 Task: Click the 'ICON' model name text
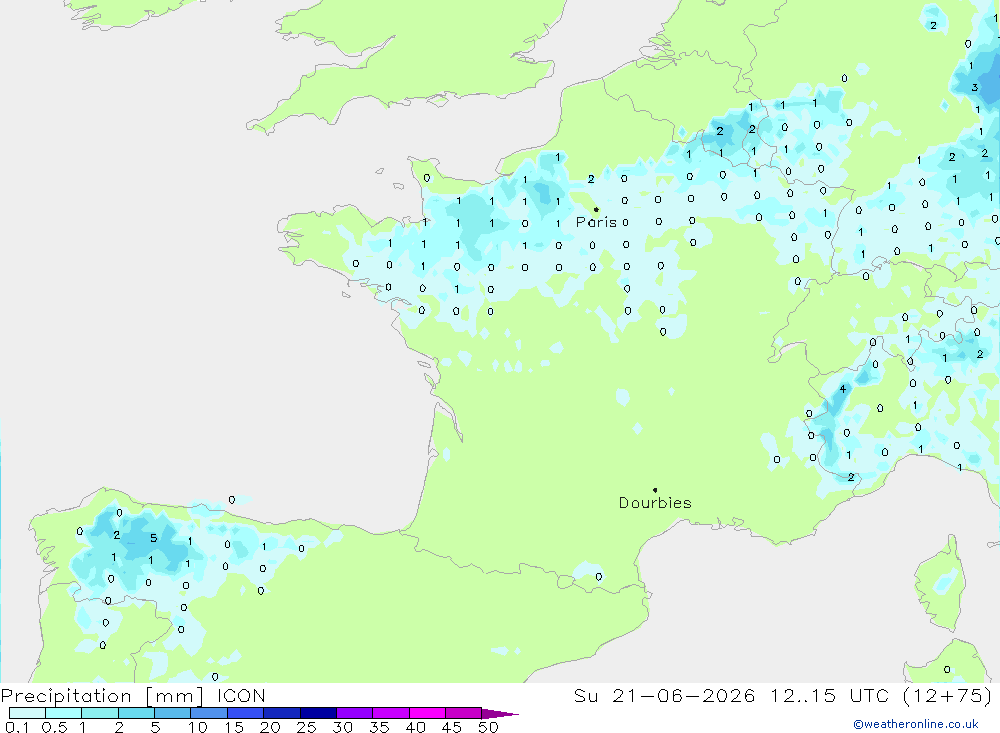click(x=241, y=695)
